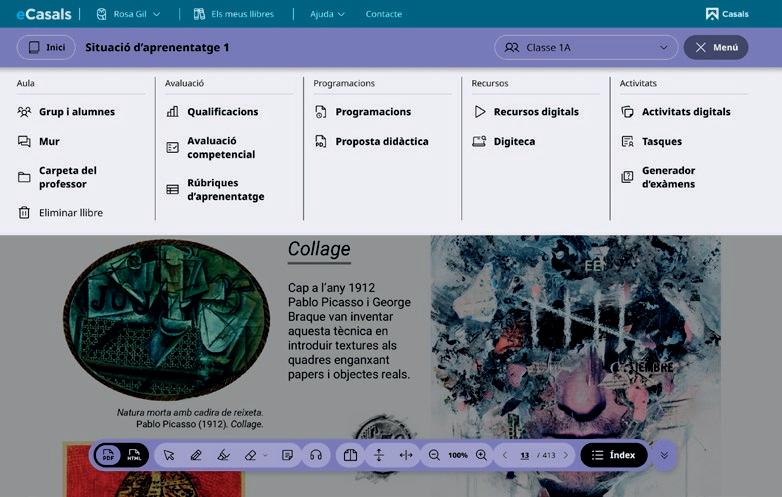782x497 pixels.
Task: Select the pencil drawing tool
Action: coord(196,455)
